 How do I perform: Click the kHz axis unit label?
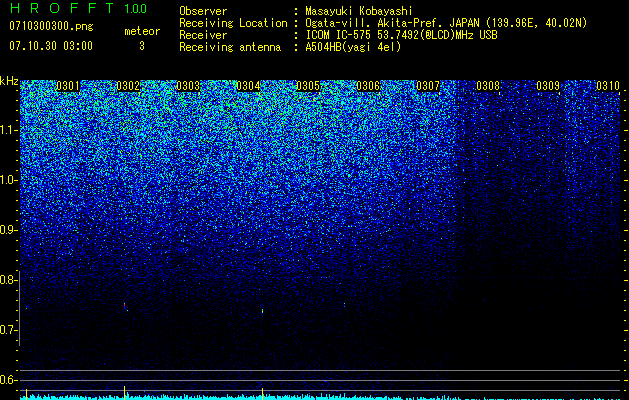(x=9, y=81)
